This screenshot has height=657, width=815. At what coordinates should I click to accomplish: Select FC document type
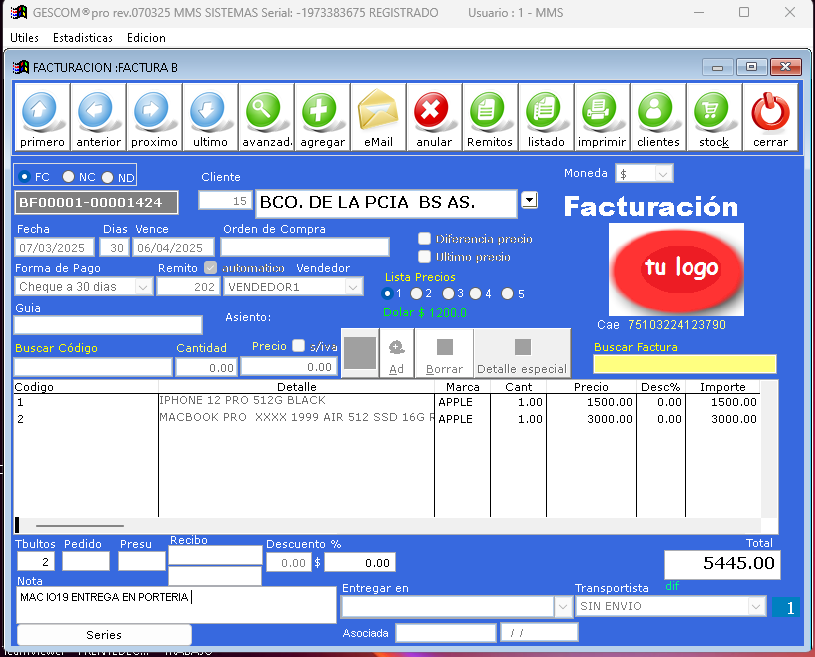24,177
